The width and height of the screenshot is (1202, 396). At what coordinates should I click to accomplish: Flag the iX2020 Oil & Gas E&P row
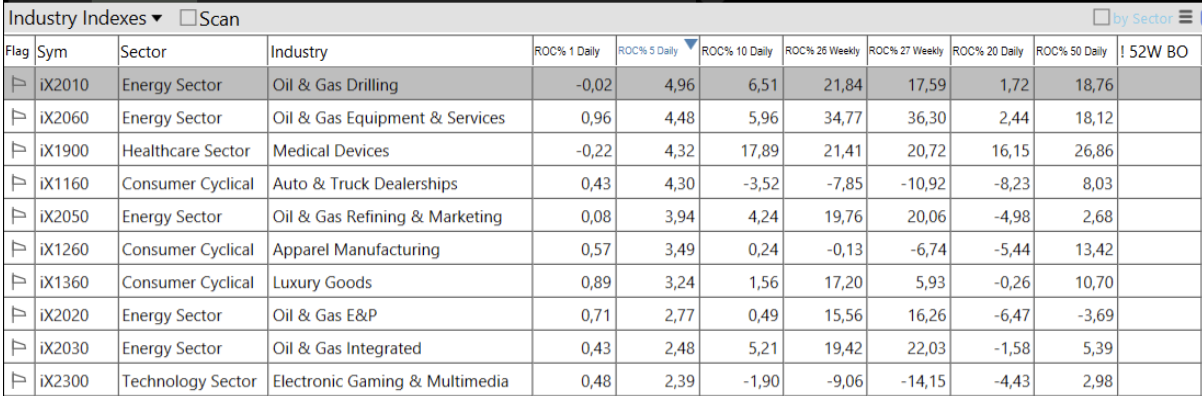pyautogui.click(x=19, y=315)
